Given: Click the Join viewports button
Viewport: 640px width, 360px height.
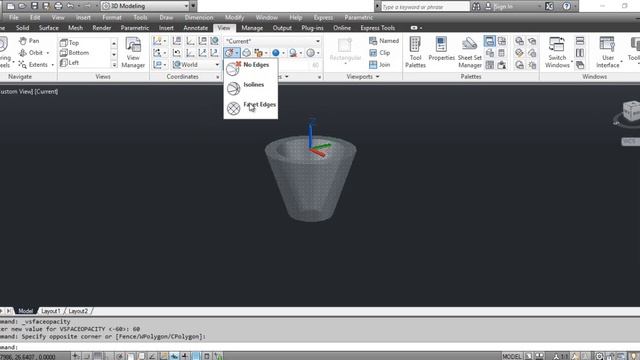Looking at the screenshot, I should (x=380, y=64).
